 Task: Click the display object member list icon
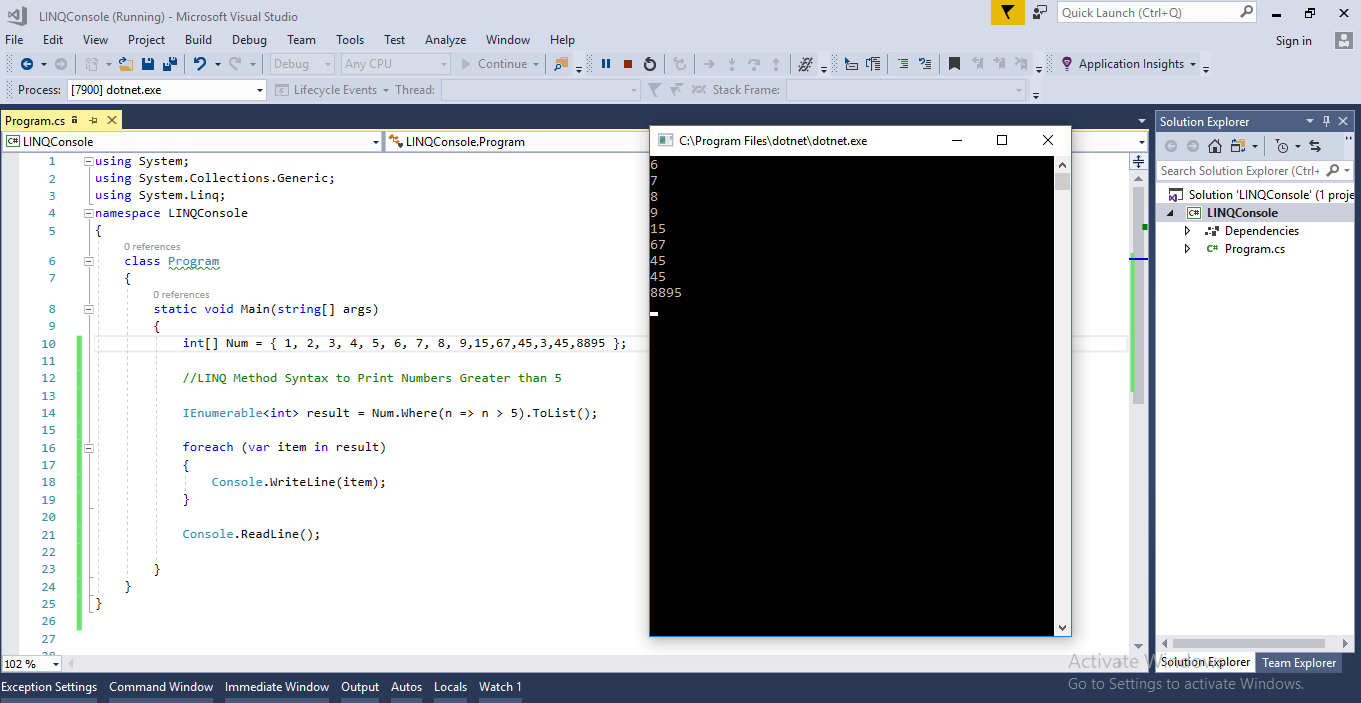(x=851, y=64)
